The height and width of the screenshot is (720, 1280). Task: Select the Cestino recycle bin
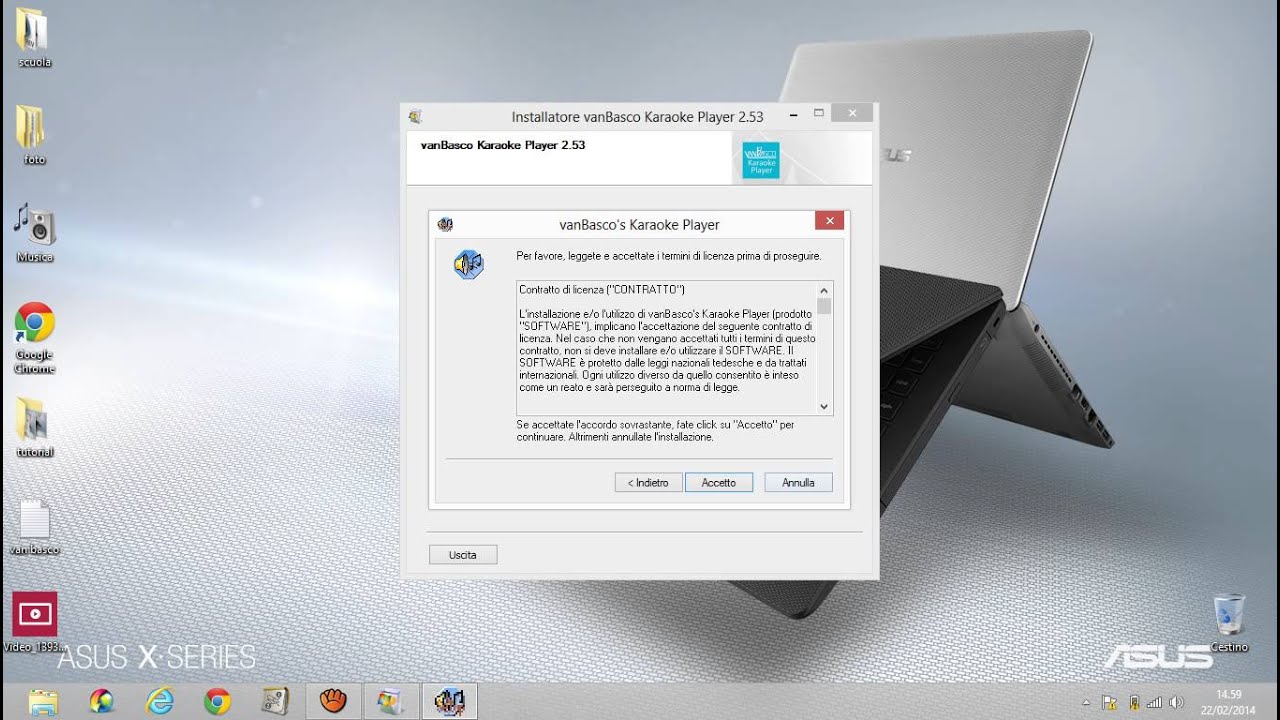[x=1229, y=623]
